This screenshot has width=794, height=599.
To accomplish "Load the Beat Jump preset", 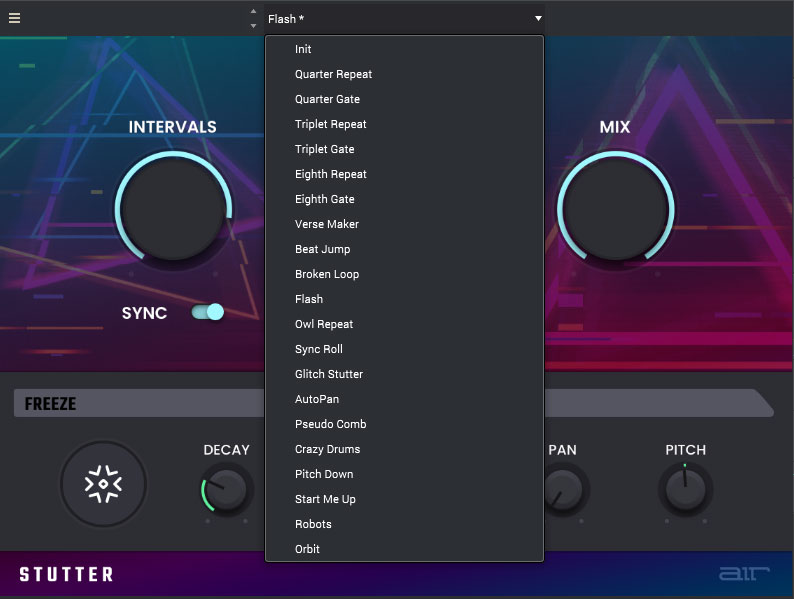I will point(404,249).
